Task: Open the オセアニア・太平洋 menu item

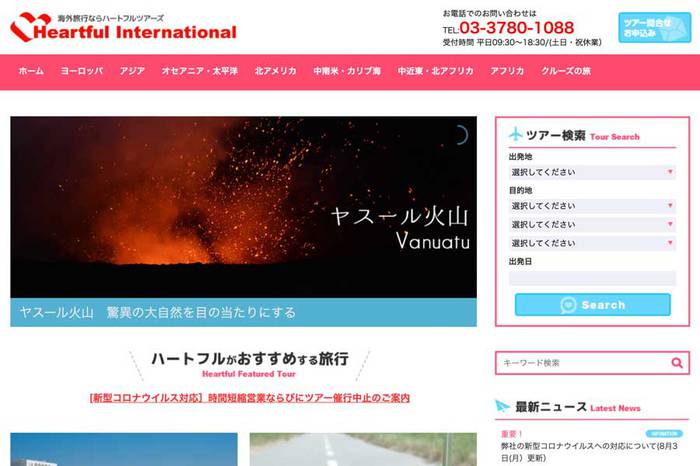Action: tap(200, 71)
